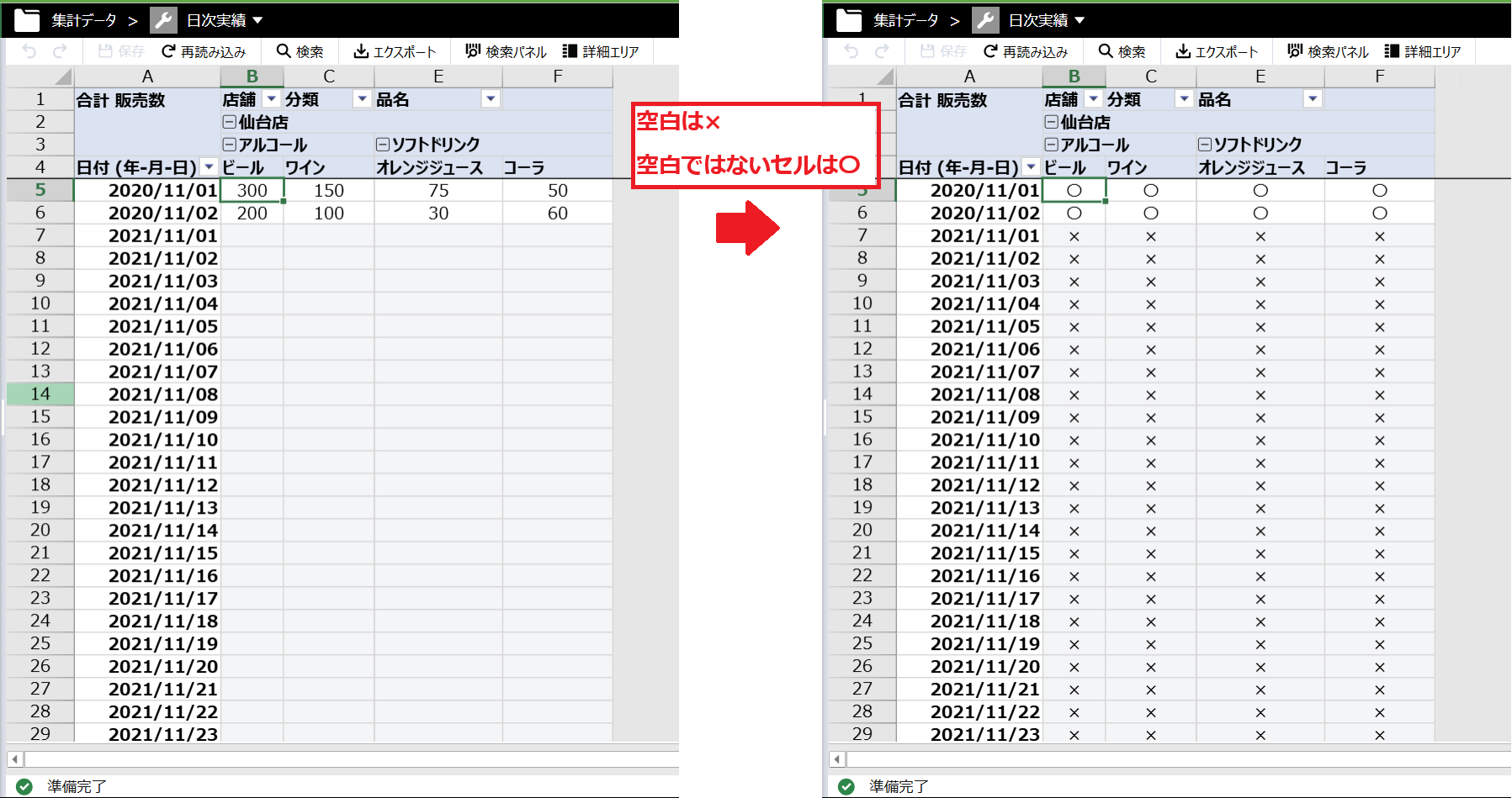This screenshot has width=1512, height=798.
Task: Click date 2021/11/08 in left window
Action: point(147,394)
